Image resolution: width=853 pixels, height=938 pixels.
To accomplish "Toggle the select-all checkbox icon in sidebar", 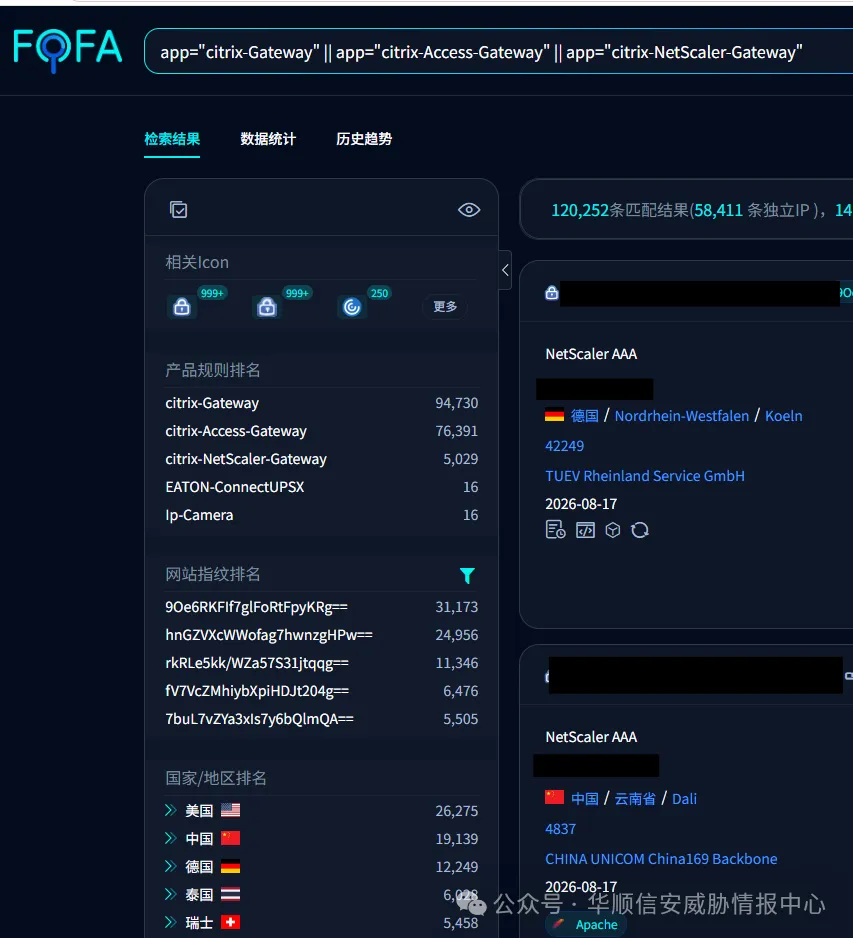I will pos(178,210).
